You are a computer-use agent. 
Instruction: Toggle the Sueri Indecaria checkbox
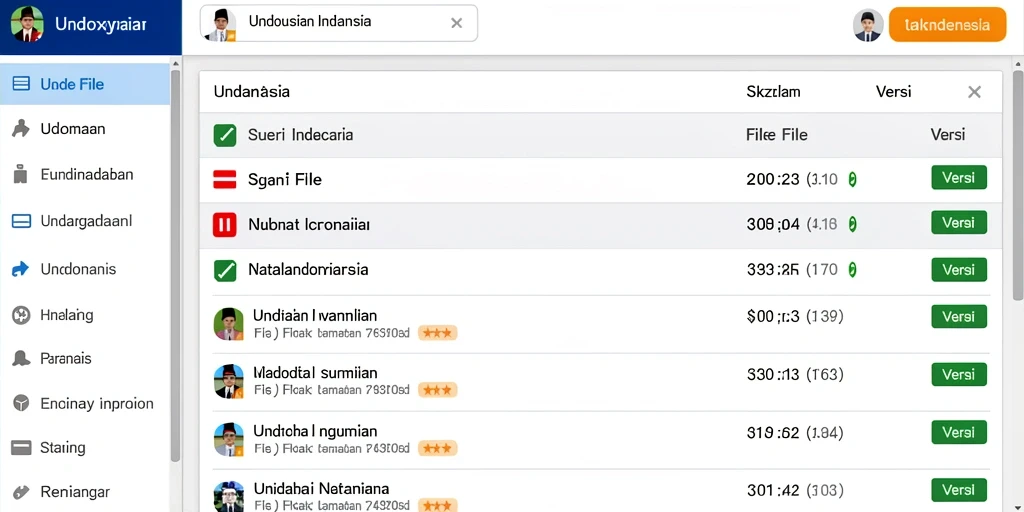[225, 135]
